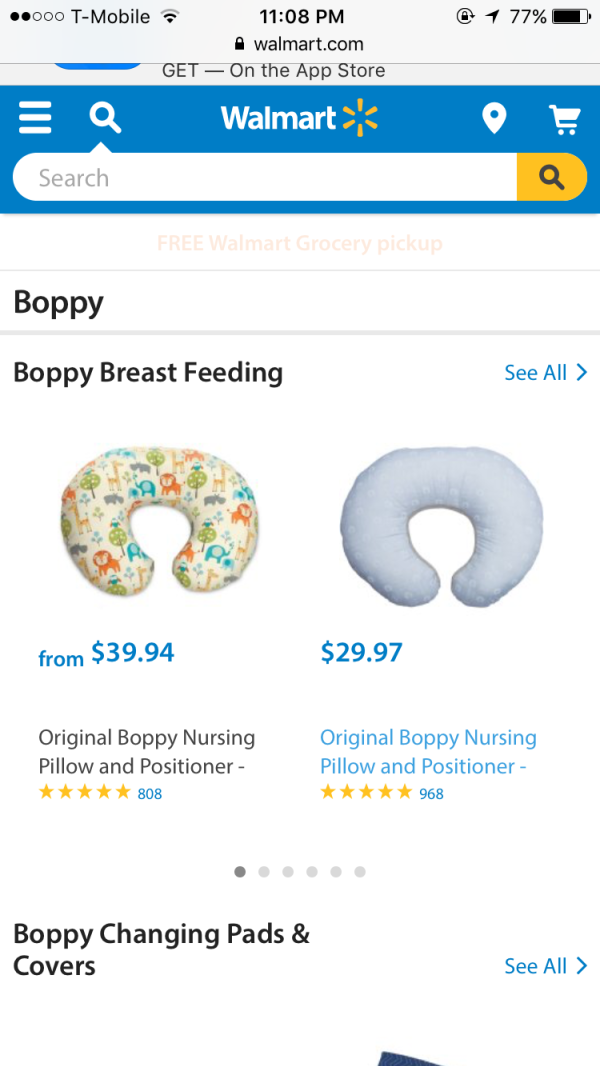Open the store locator pin icon

[494, 119]
